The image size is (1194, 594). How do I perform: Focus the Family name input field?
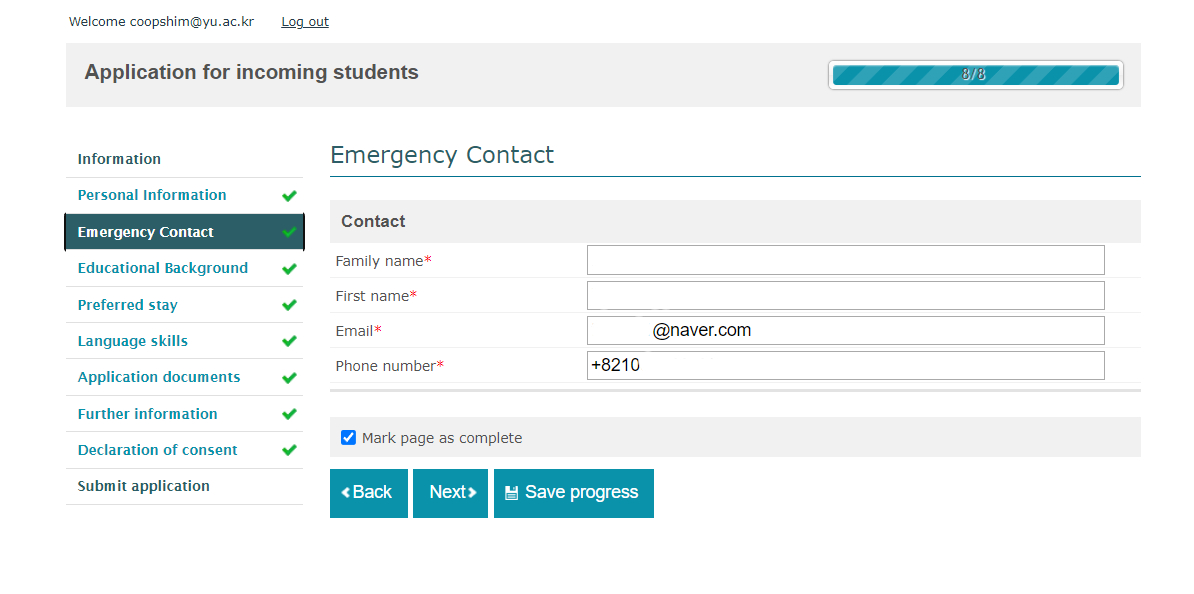845,260
